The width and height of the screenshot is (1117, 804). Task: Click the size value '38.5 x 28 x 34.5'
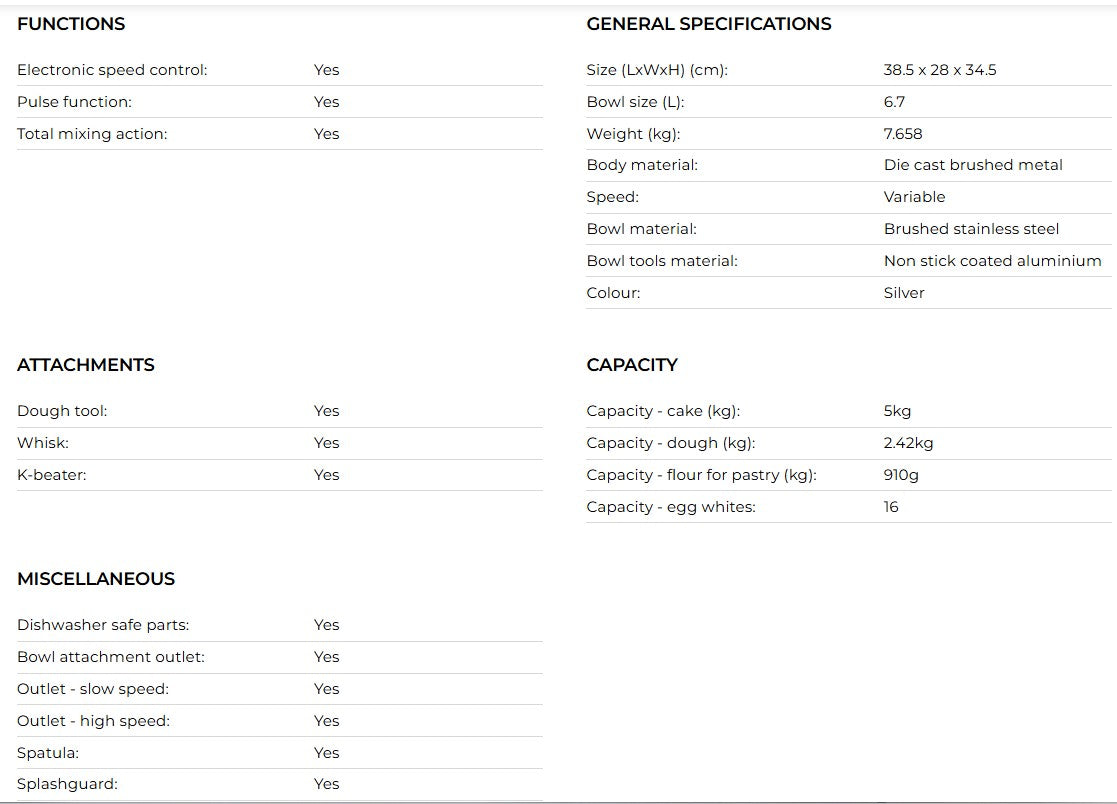(x=940, y=70)
